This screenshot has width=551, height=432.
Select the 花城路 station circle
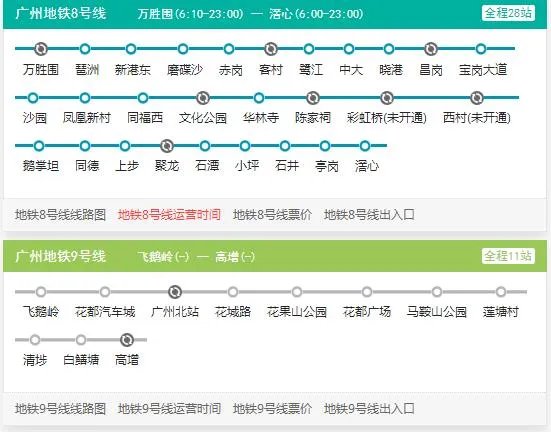point(233,292)
